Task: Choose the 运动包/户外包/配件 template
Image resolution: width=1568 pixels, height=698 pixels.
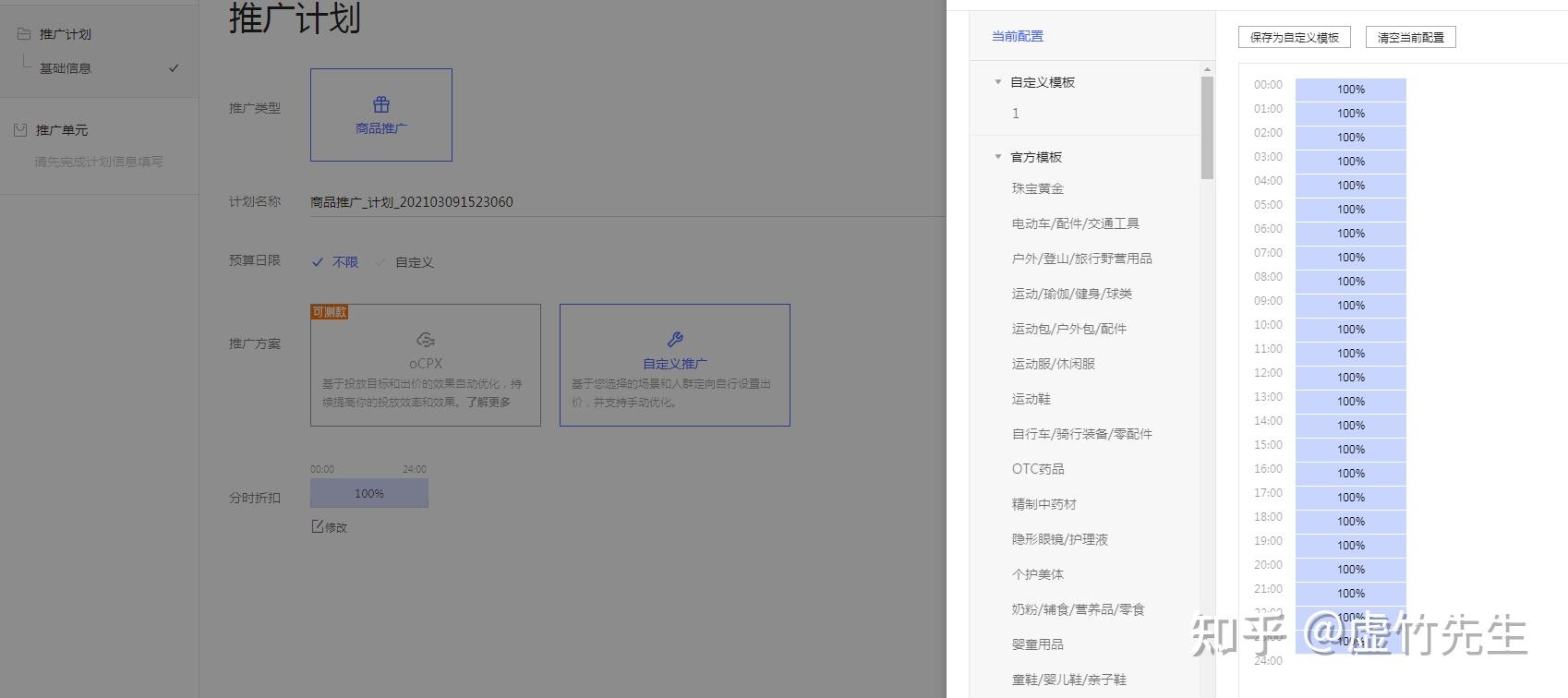Action: pyautogui.click(x=1069, y=329)
